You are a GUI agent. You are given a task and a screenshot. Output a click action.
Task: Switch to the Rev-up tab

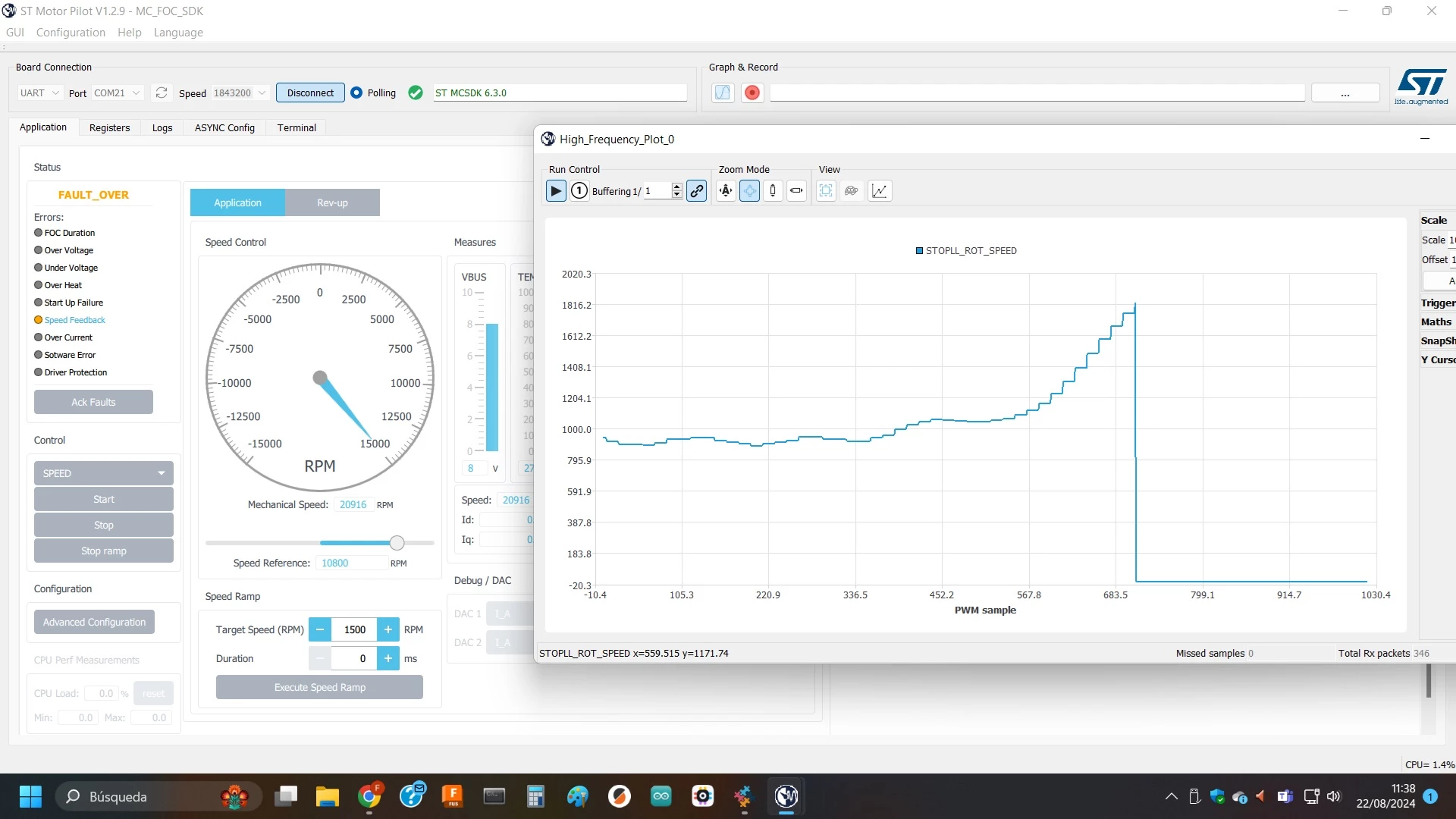(x=332, y=202)
